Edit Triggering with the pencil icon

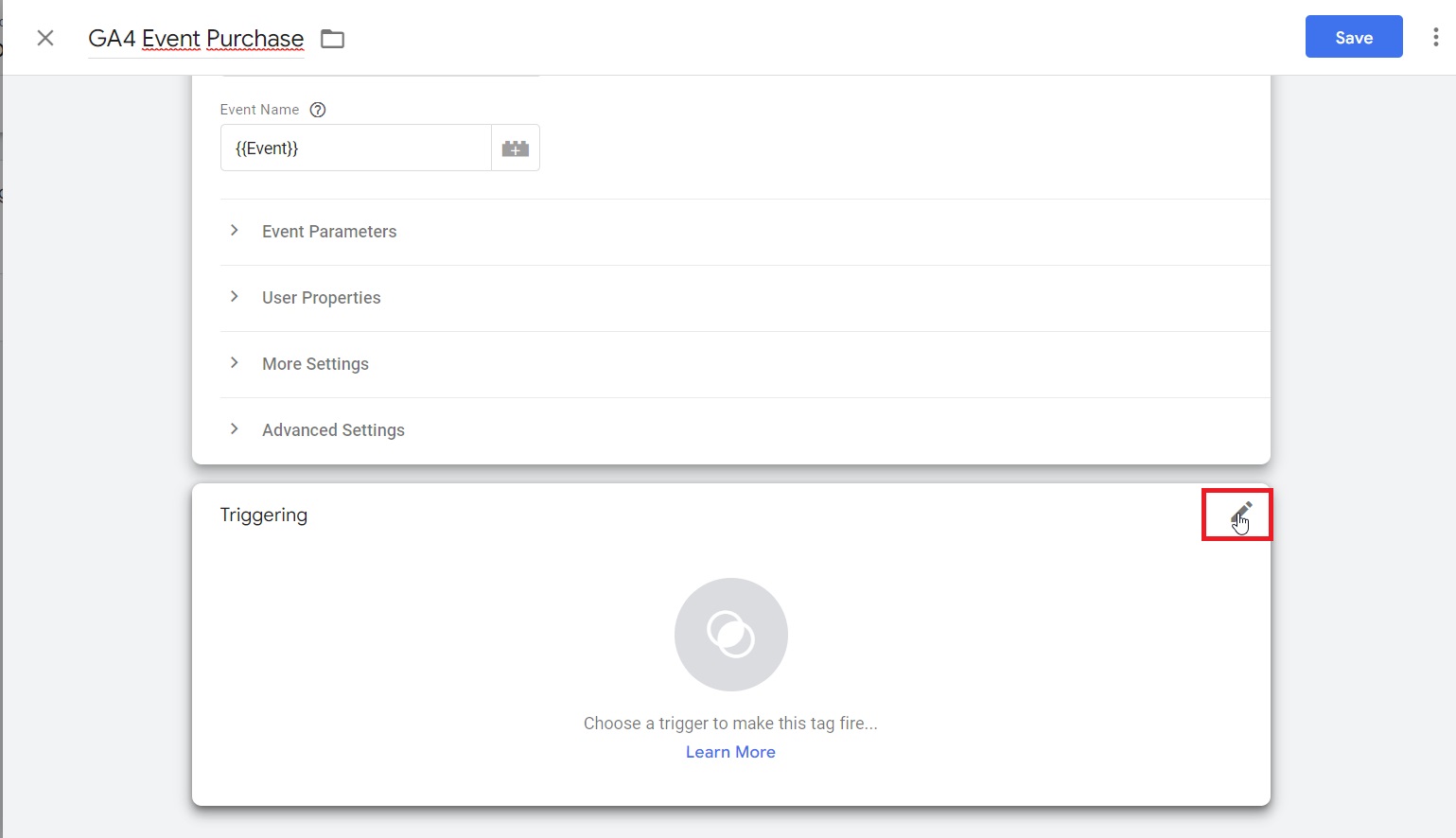(x=1240, y=515)
